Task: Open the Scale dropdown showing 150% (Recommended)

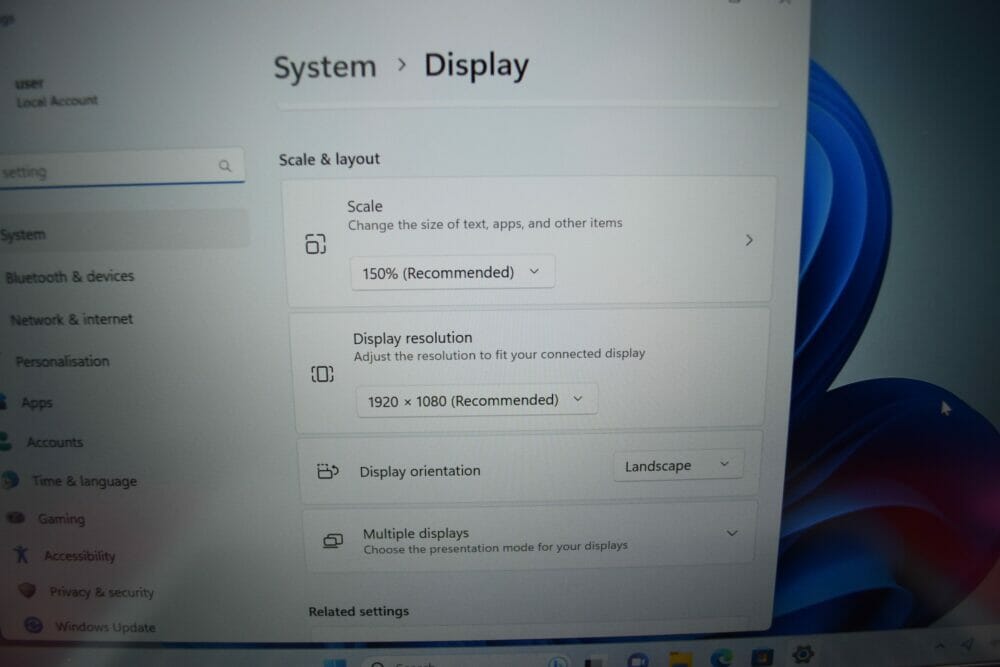Action: coord(452,272)
